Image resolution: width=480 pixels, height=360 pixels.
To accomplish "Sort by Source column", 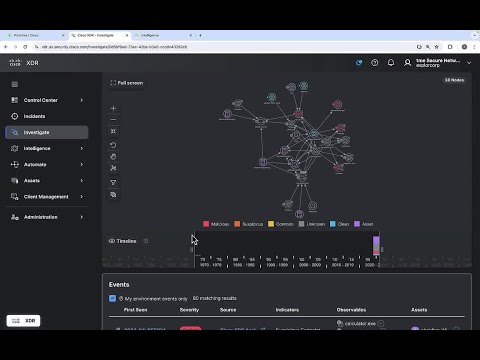I will coord(228,310).
